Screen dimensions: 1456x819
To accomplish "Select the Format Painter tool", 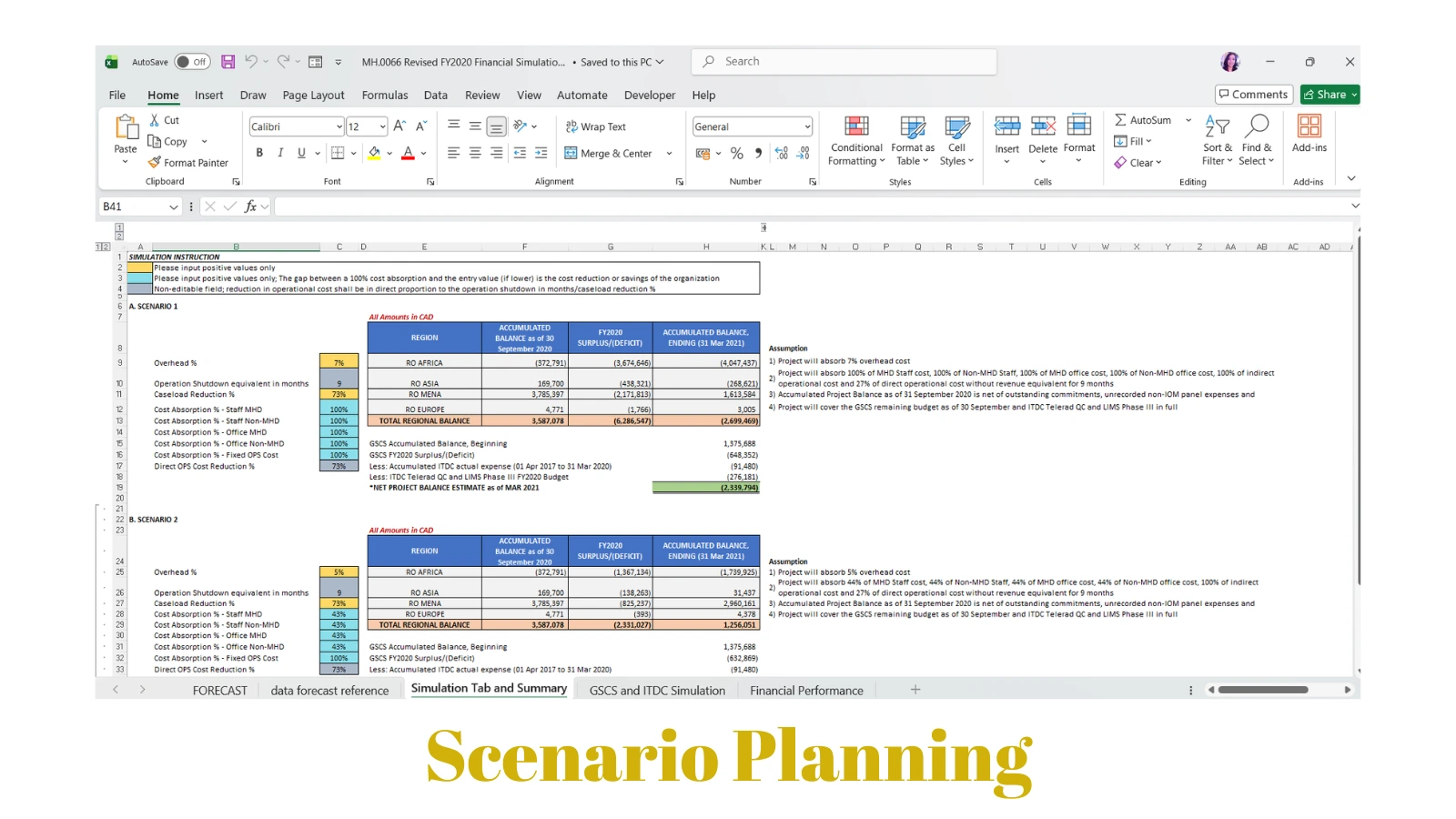I will click(188, 163).
